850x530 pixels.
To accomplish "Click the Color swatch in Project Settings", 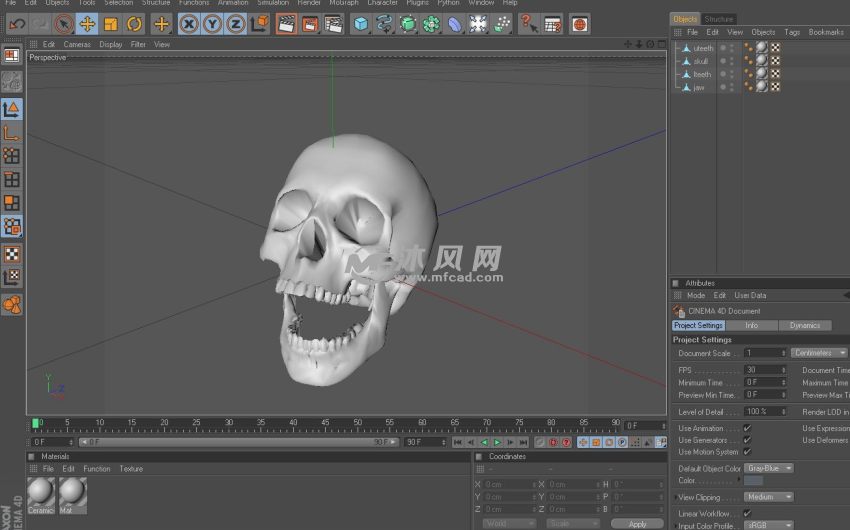I will pos(754,481).
